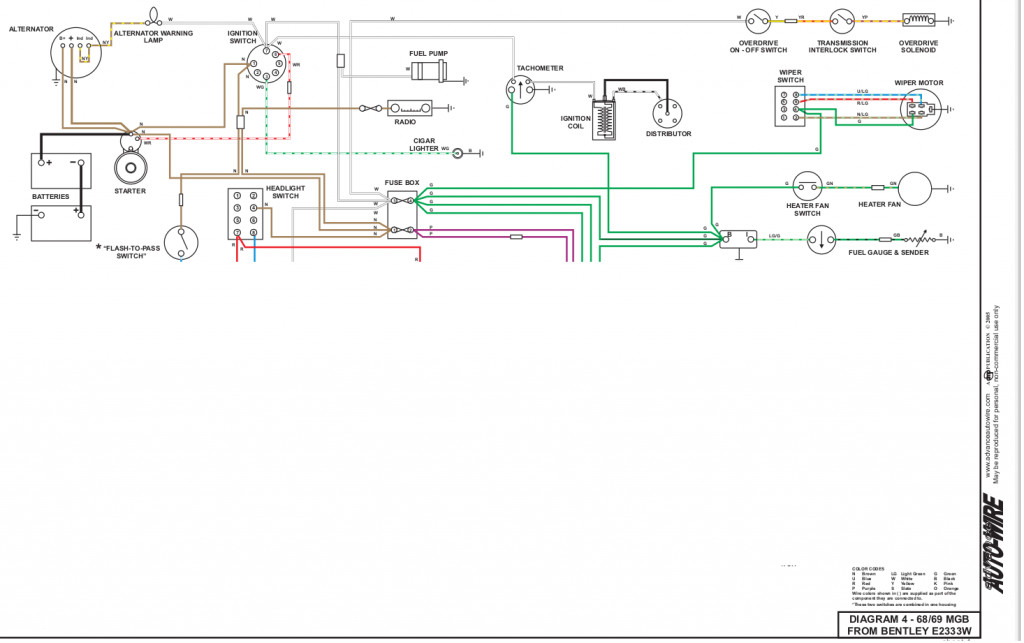Click the heater fan switch symbol
This screenshot has height=643, width=1024.
click(807, 187)
